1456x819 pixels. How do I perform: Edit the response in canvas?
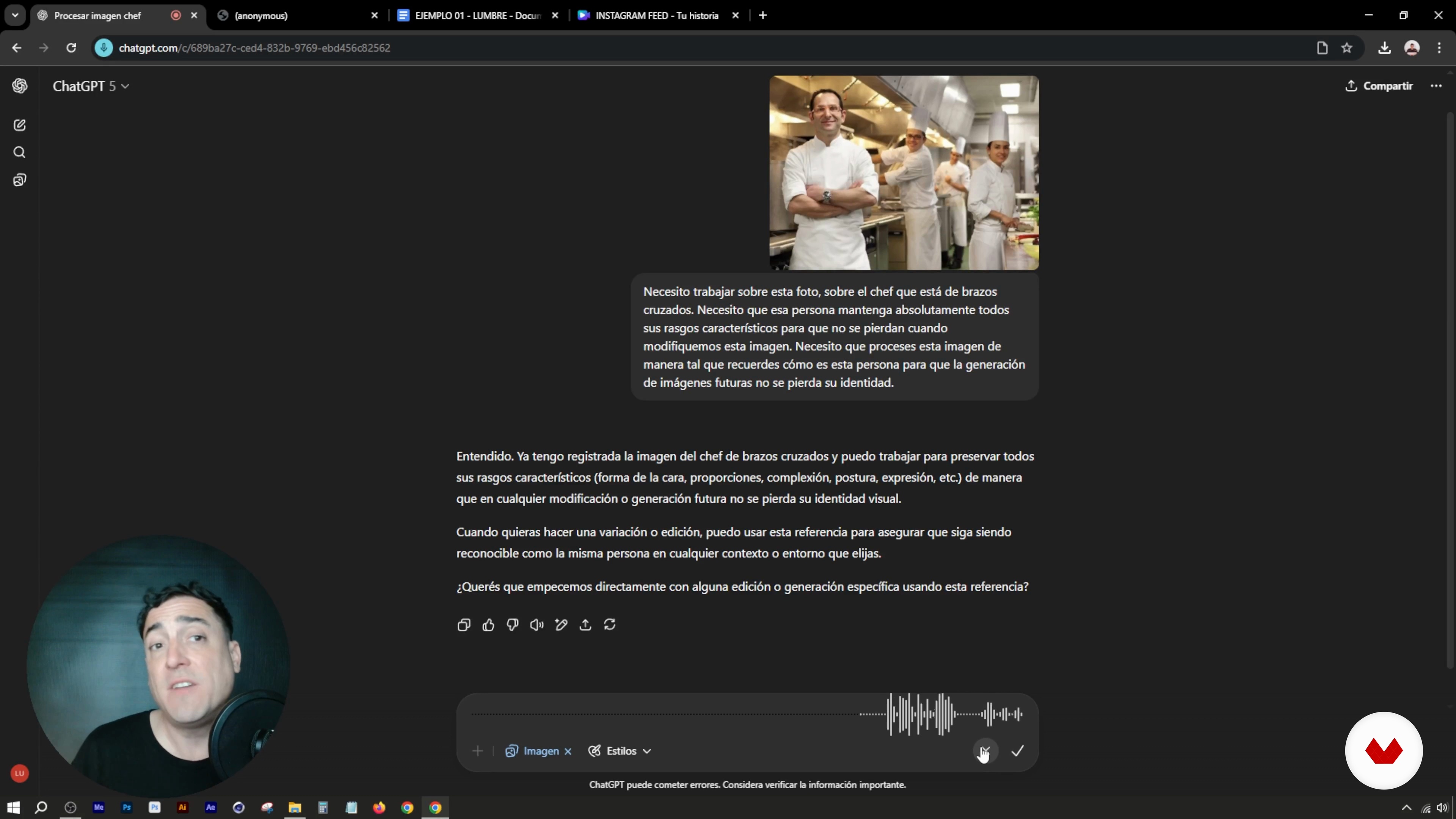point(561,624)
